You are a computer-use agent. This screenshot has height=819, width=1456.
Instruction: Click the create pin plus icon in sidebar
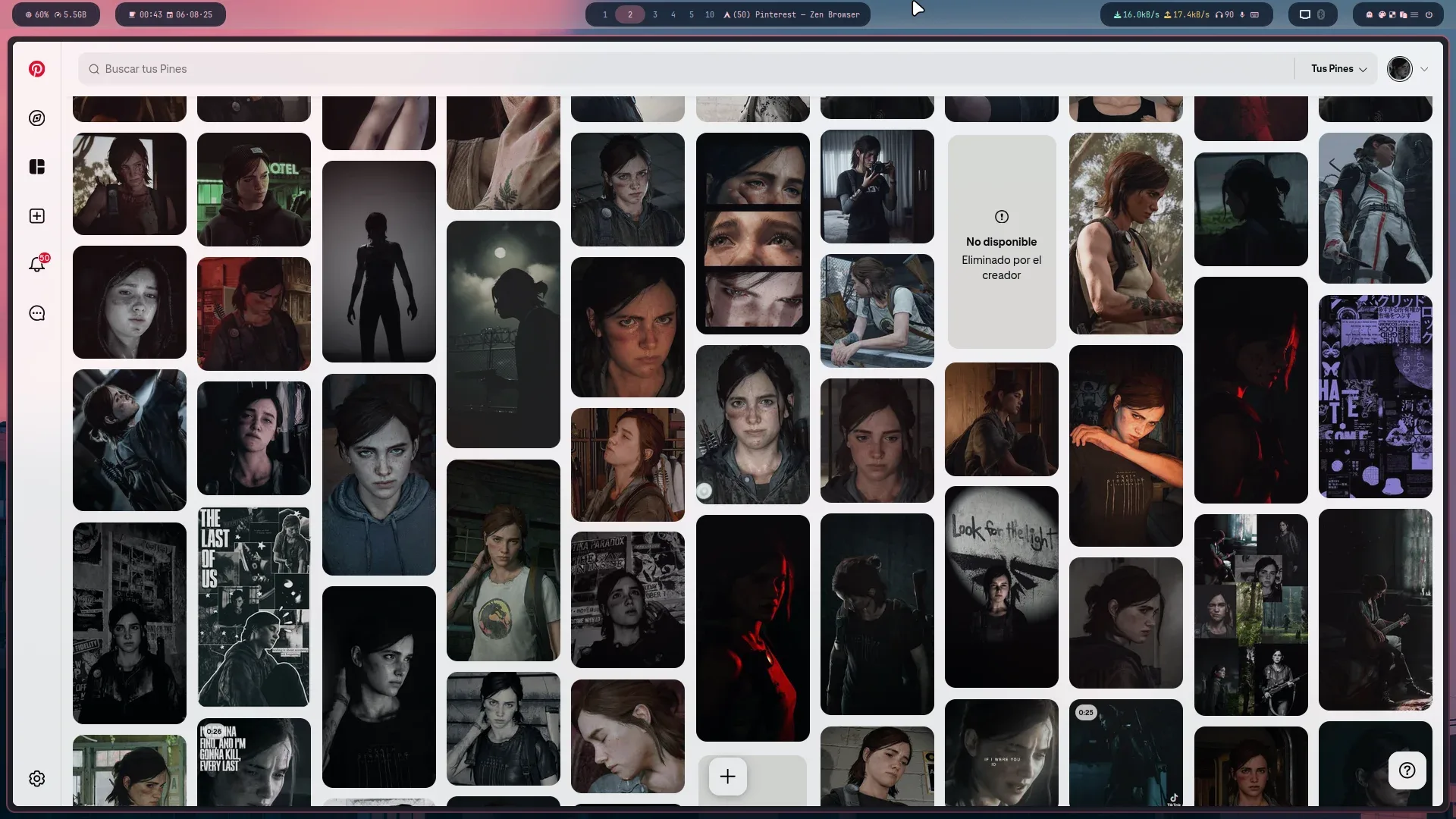click(36, 216)
